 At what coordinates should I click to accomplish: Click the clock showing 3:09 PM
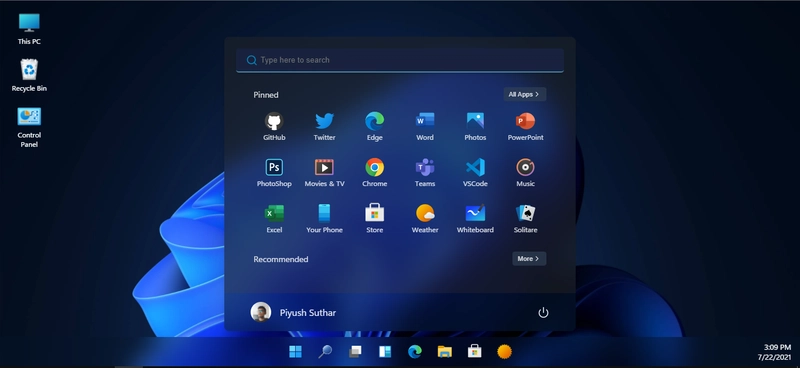click(x=778, y=348)
